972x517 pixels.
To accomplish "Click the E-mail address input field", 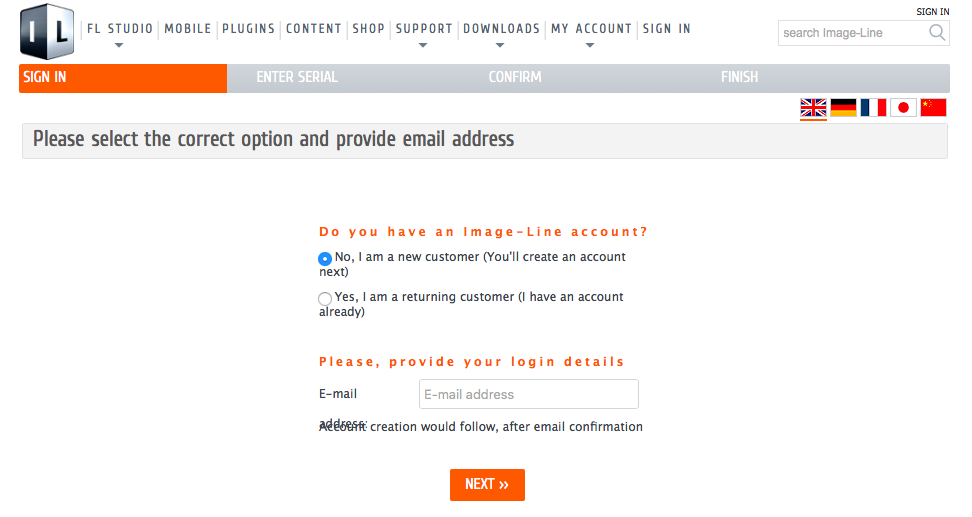I will point(529,394).
